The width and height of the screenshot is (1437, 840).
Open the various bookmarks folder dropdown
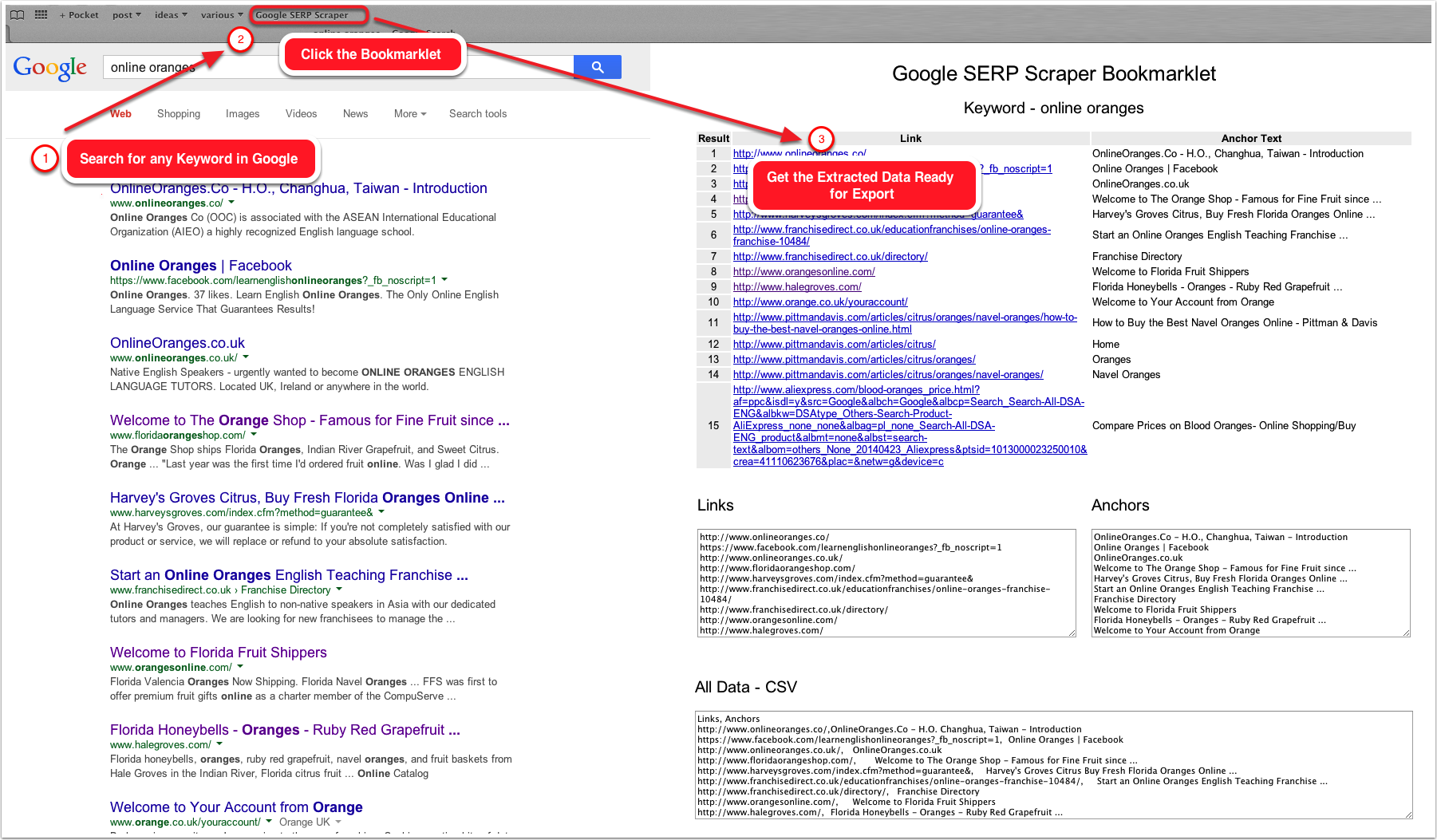click(222, 15)
